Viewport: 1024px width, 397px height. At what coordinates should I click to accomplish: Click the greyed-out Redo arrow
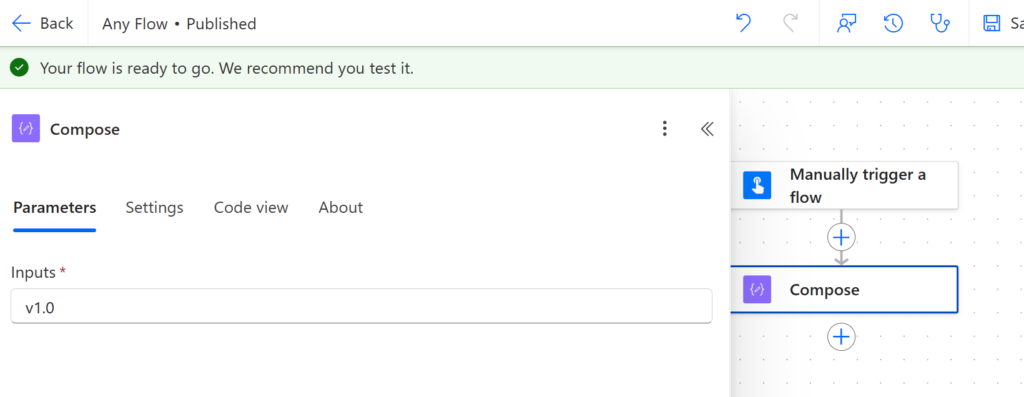[x=790, y=24]
